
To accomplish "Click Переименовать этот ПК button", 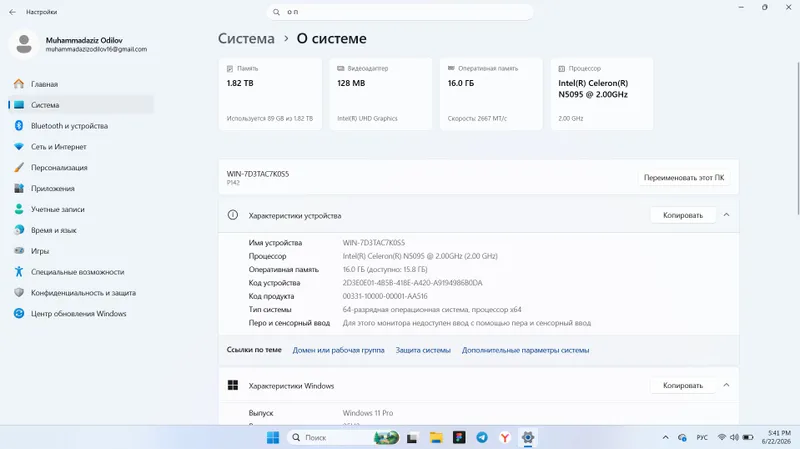I will (684, 178).
